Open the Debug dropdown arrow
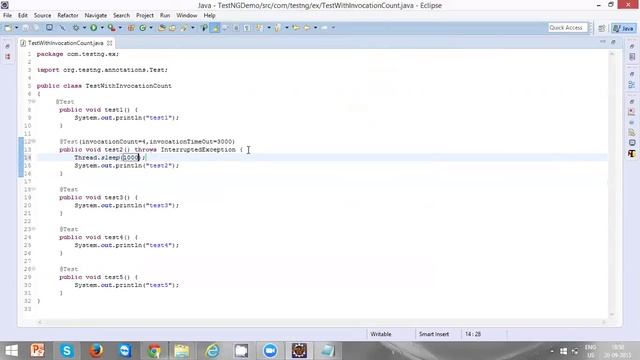Viewport: 640px width, 360px height. click(84, 28)
